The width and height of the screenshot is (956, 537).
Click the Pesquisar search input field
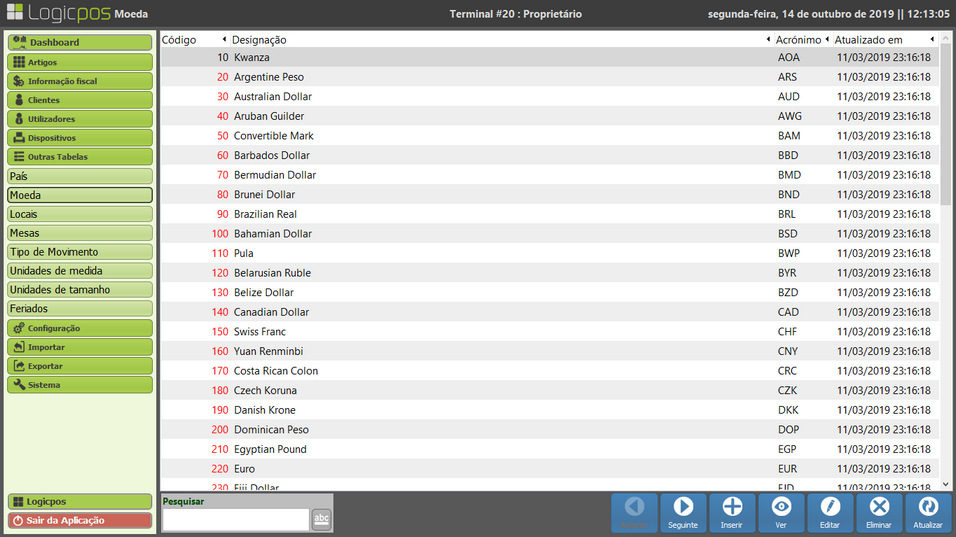click(x=235, y=519)
